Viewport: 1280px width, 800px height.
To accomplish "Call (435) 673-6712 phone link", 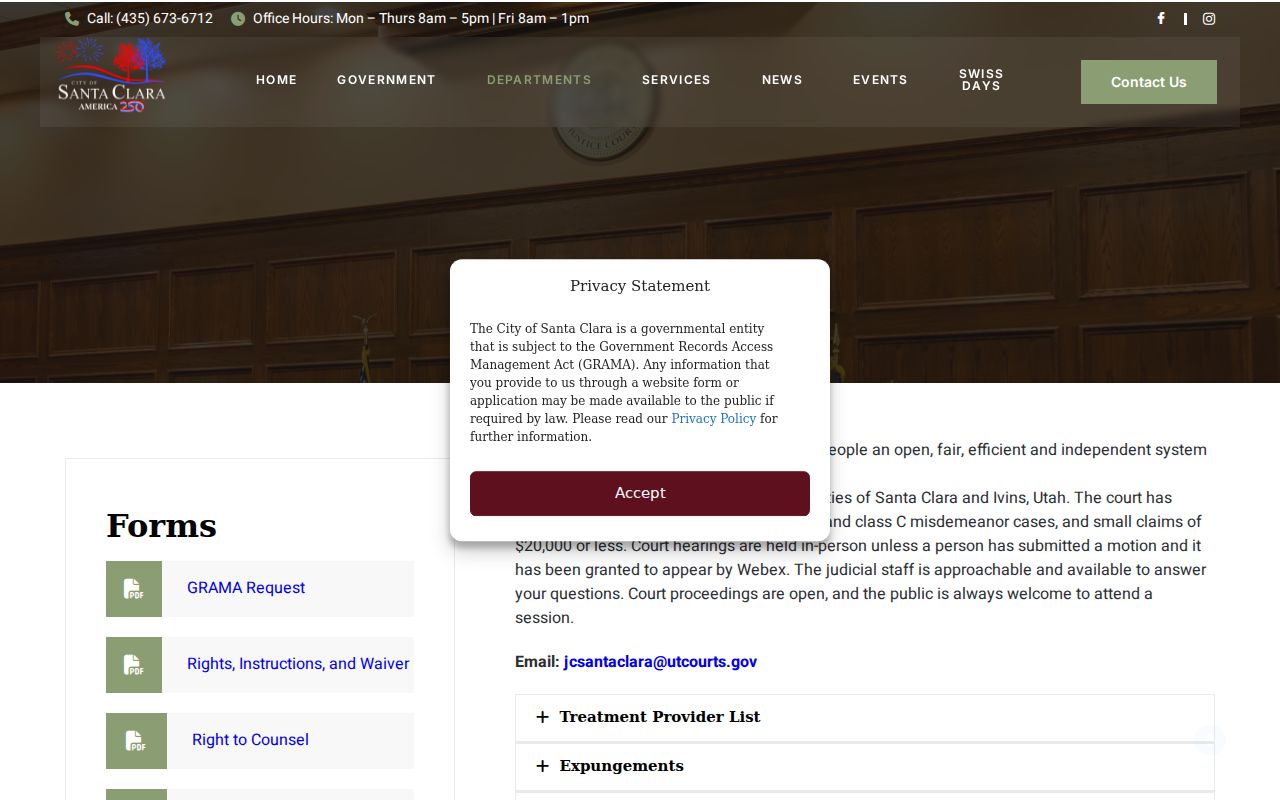I will pyautogui.click(x=150, y=18).
